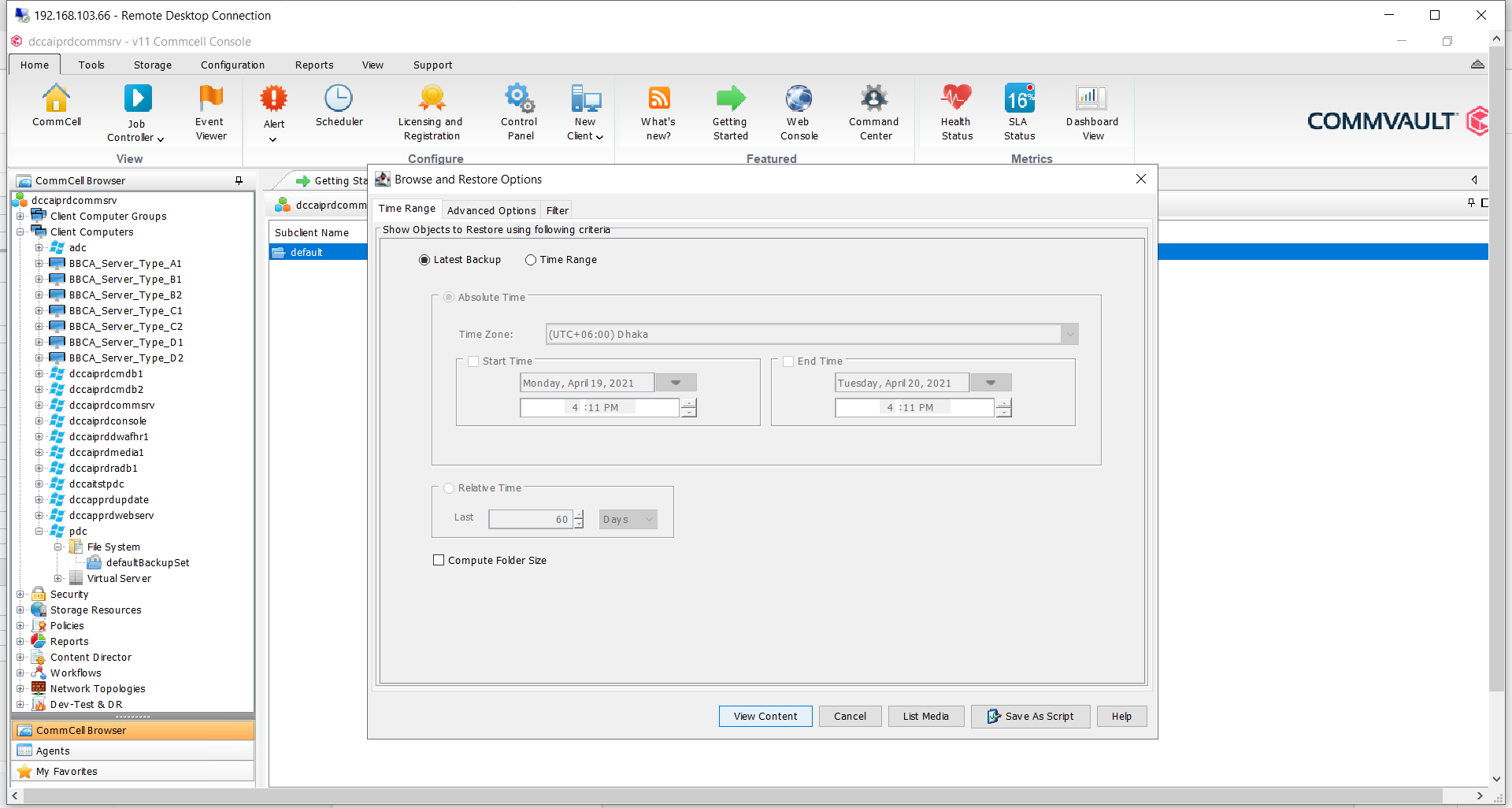Image resolution: width=1512 pixels, height=808 pixels.
Task: Choose the Absolute Time option
Action: tap(449, 297)
